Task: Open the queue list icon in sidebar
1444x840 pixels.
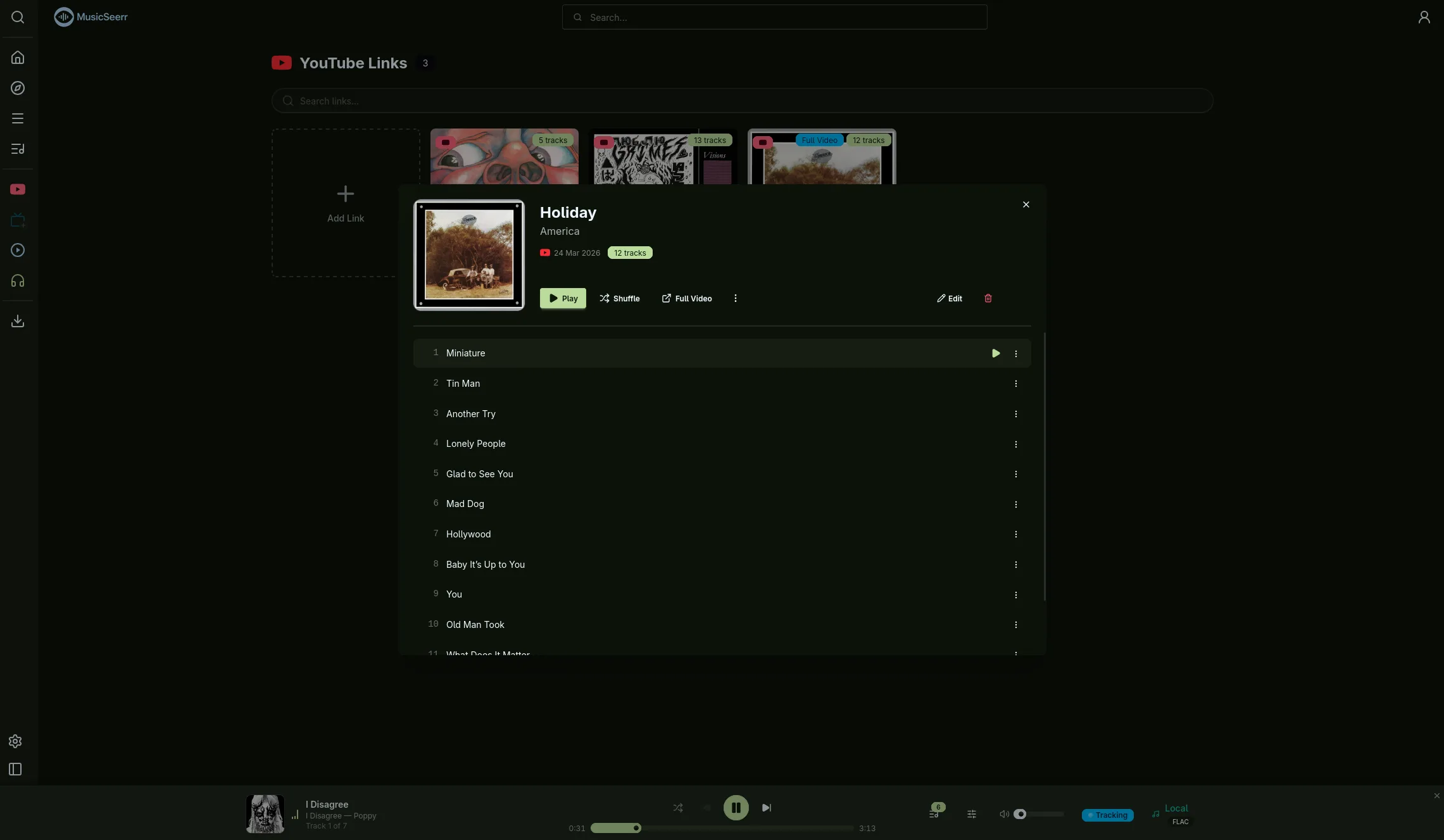Action: [x=17, y=149]
